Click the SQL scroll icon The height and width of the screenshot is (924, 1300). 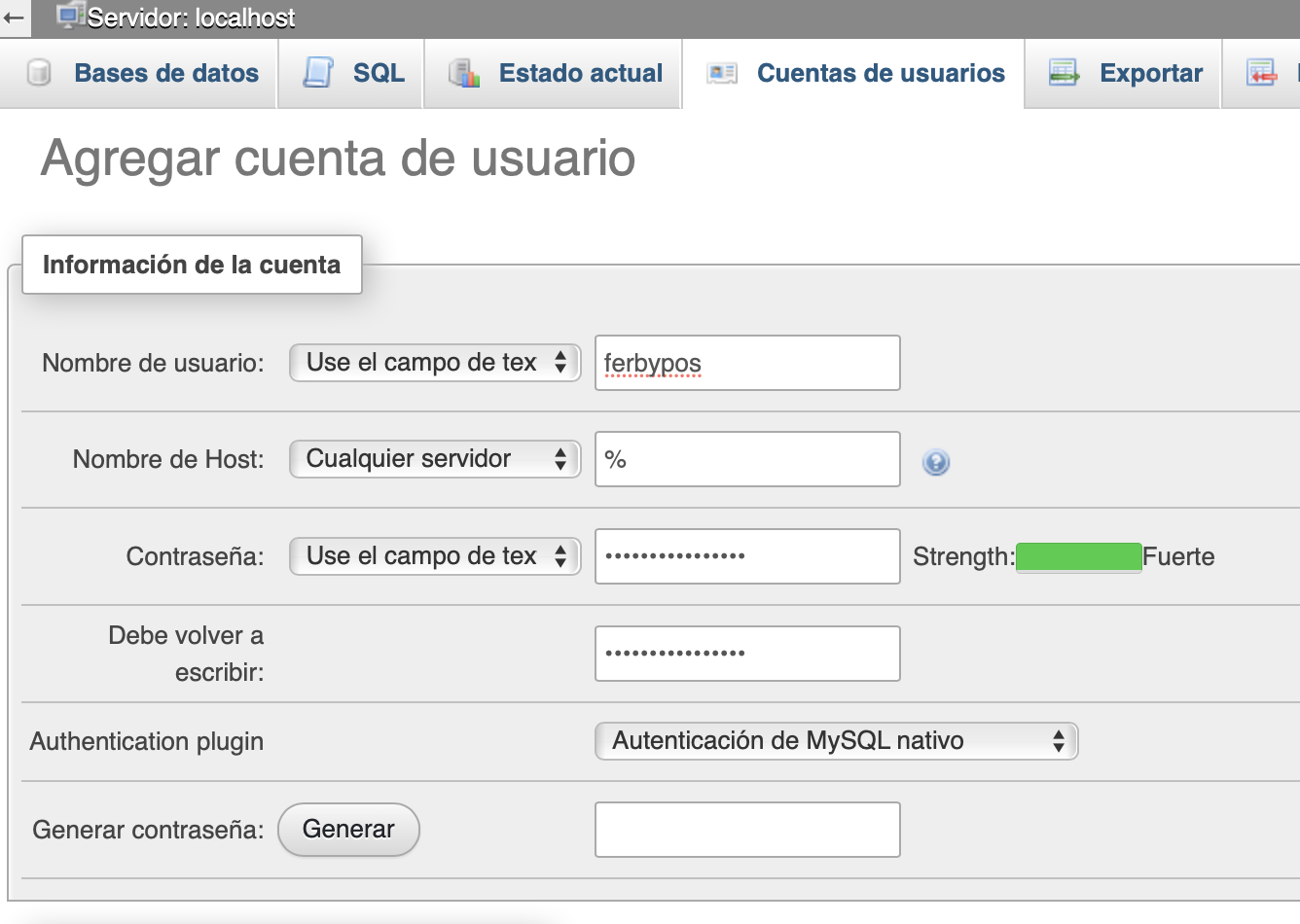318,73
